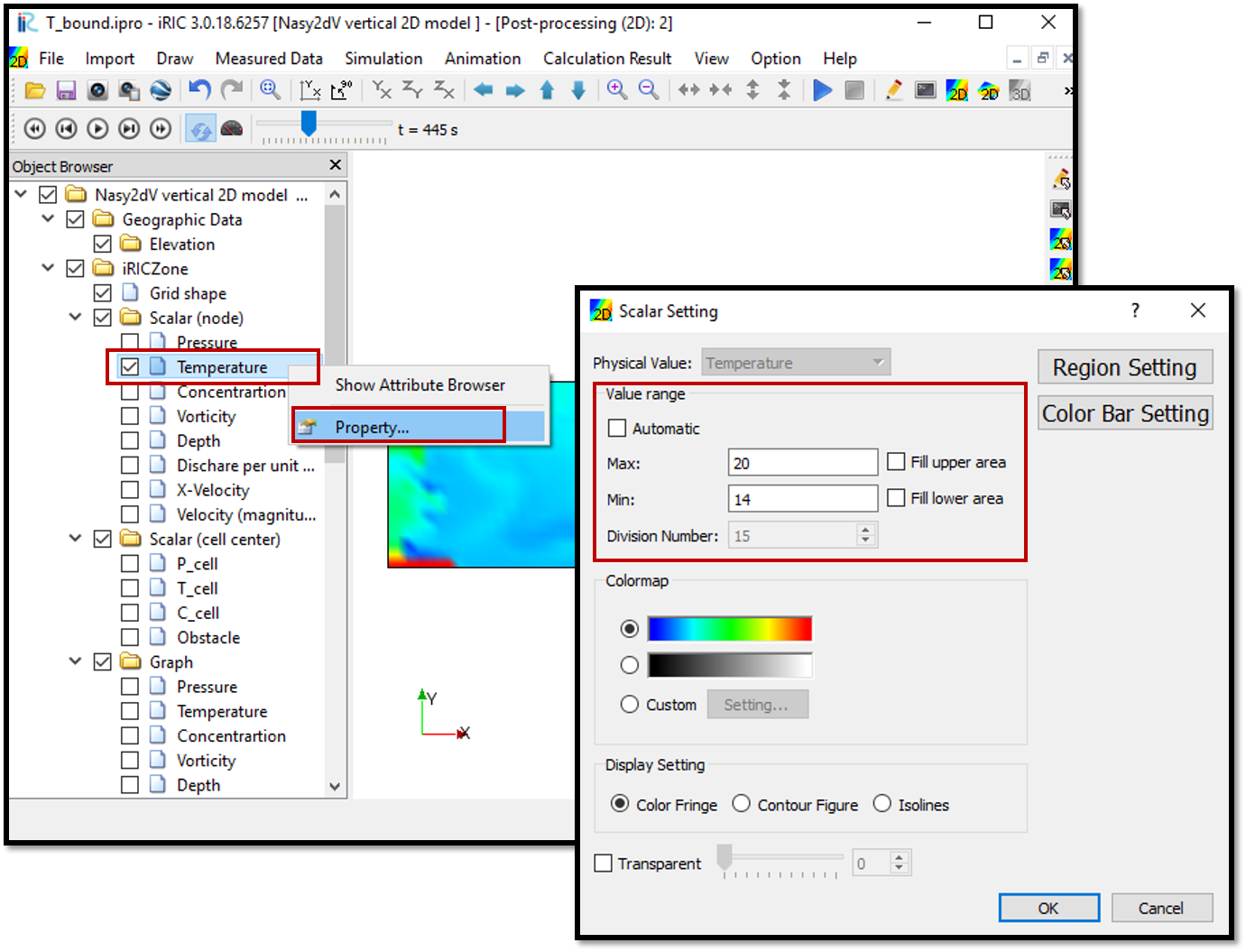This screenshot has height=952, width=1246.
Task: Step animation forward one frame
Action: pyautogui.click(x=129, y=129)
